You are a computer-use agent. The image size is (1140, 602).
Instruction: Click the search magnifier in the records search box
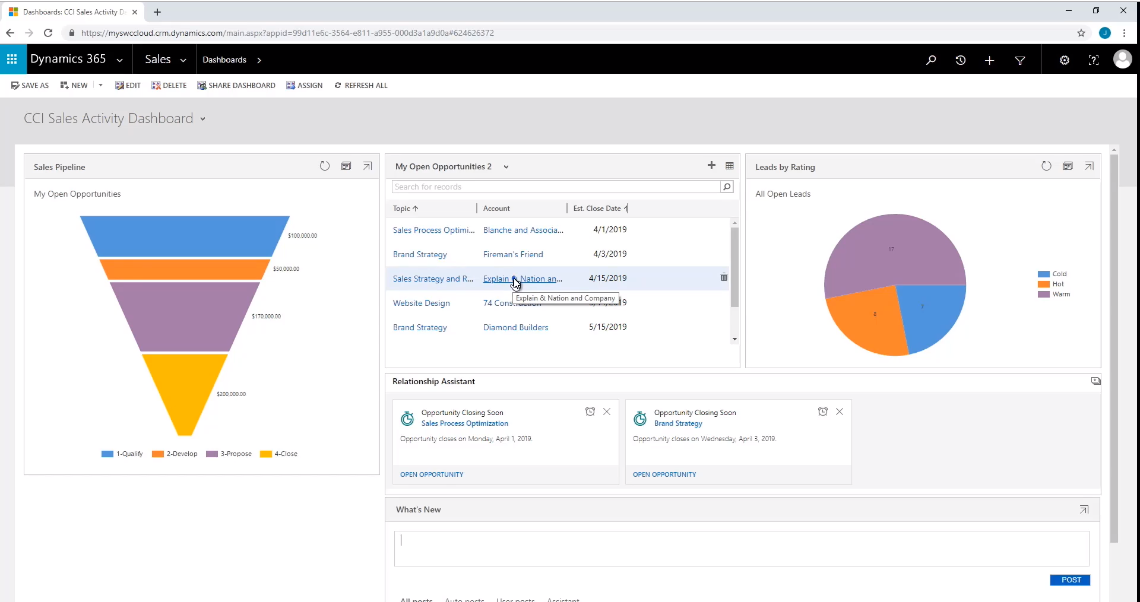coord(726,187)
